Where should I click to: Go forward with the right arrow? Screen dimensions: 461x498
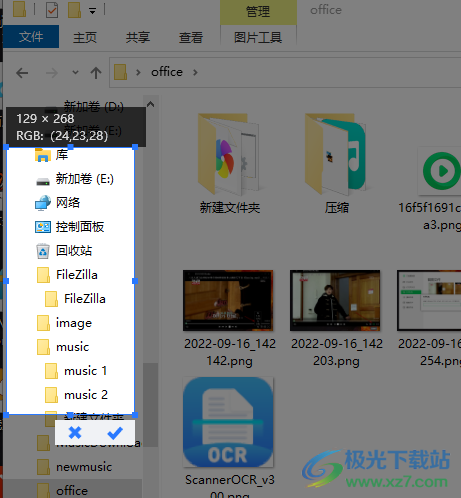(x=52, y=73)
